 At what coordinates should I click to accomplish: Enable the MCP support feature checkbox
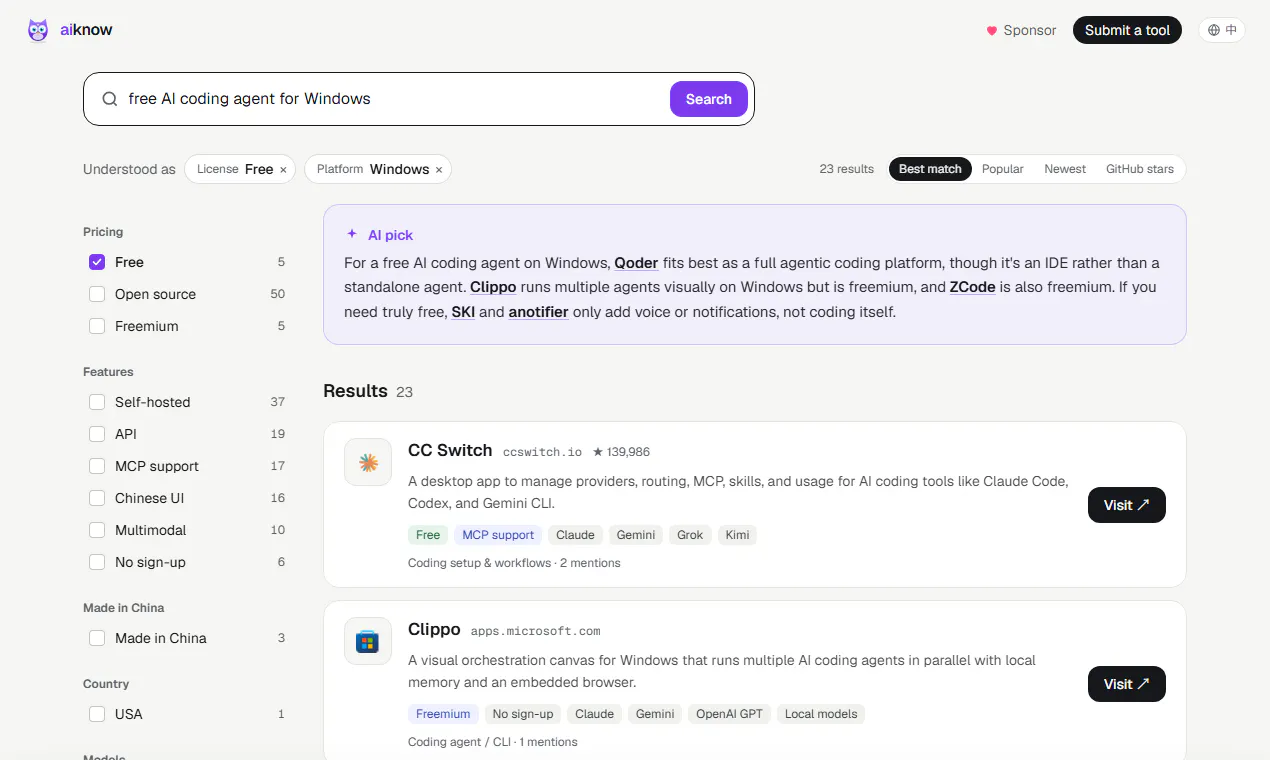pyautogui.click(x=97, y=466)
